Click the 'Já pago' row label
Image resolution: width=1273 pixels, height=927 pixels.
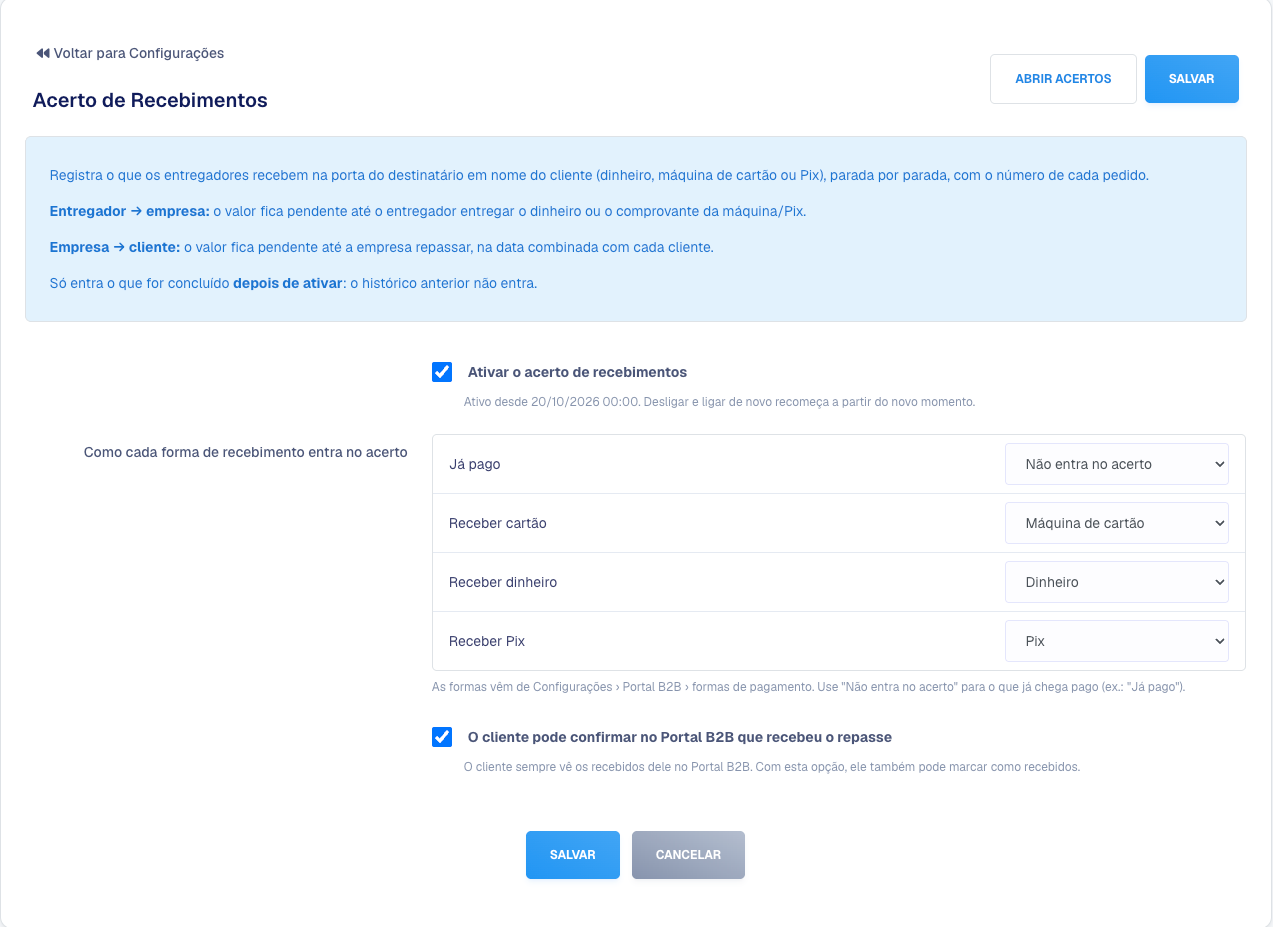[x=475, y=465]
